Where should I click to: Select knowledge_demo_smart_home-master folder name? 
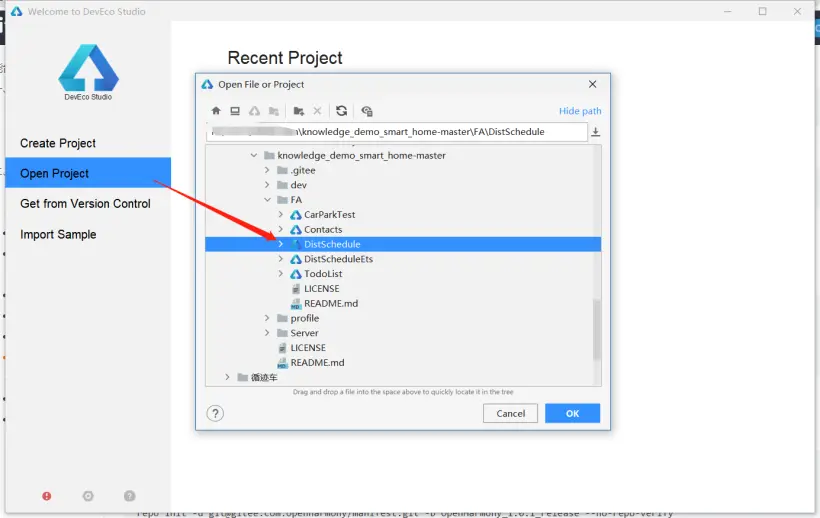(x=361, y=155)
